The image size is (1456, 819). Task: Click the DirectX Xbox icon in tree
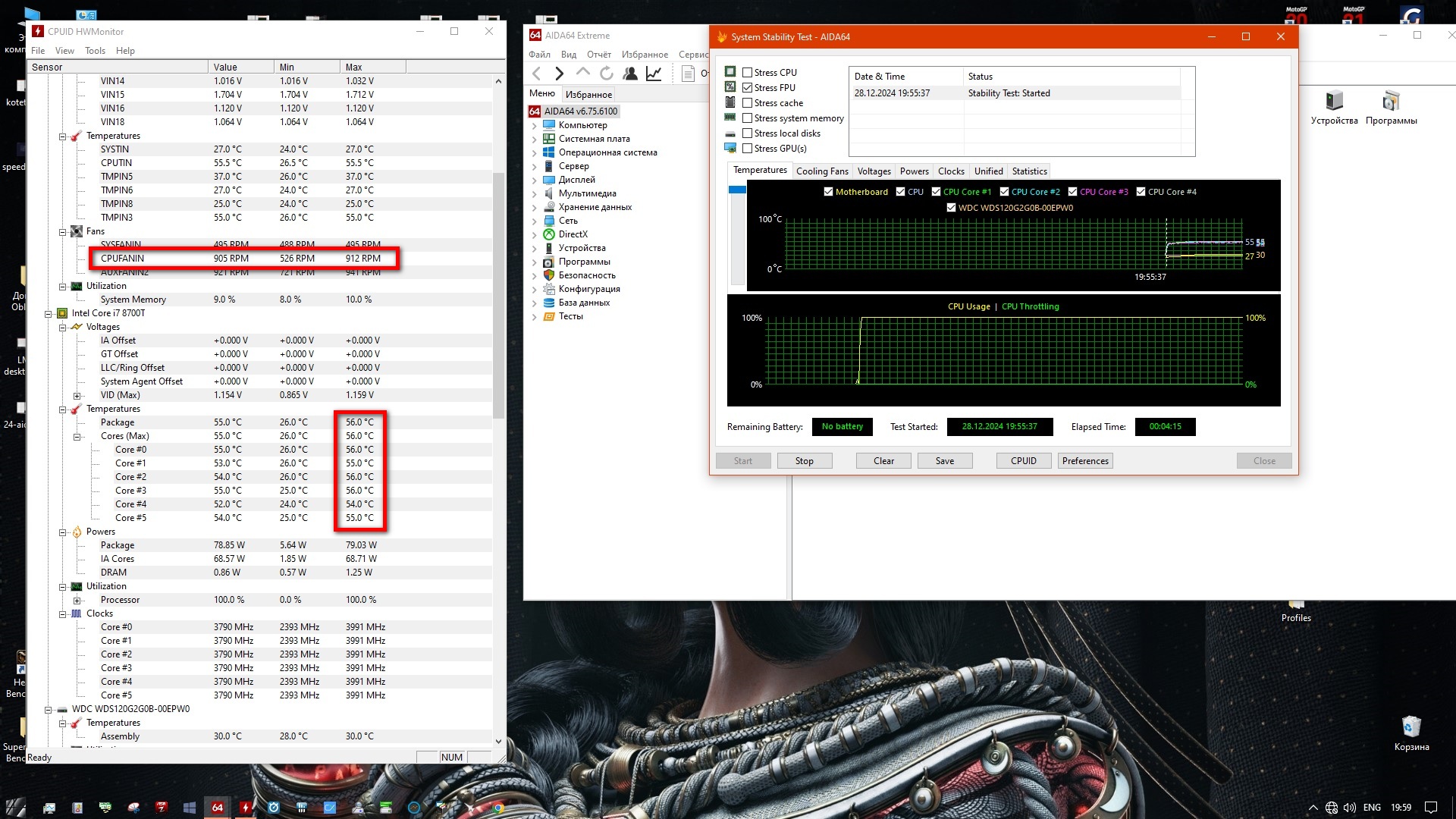[549, 234]
